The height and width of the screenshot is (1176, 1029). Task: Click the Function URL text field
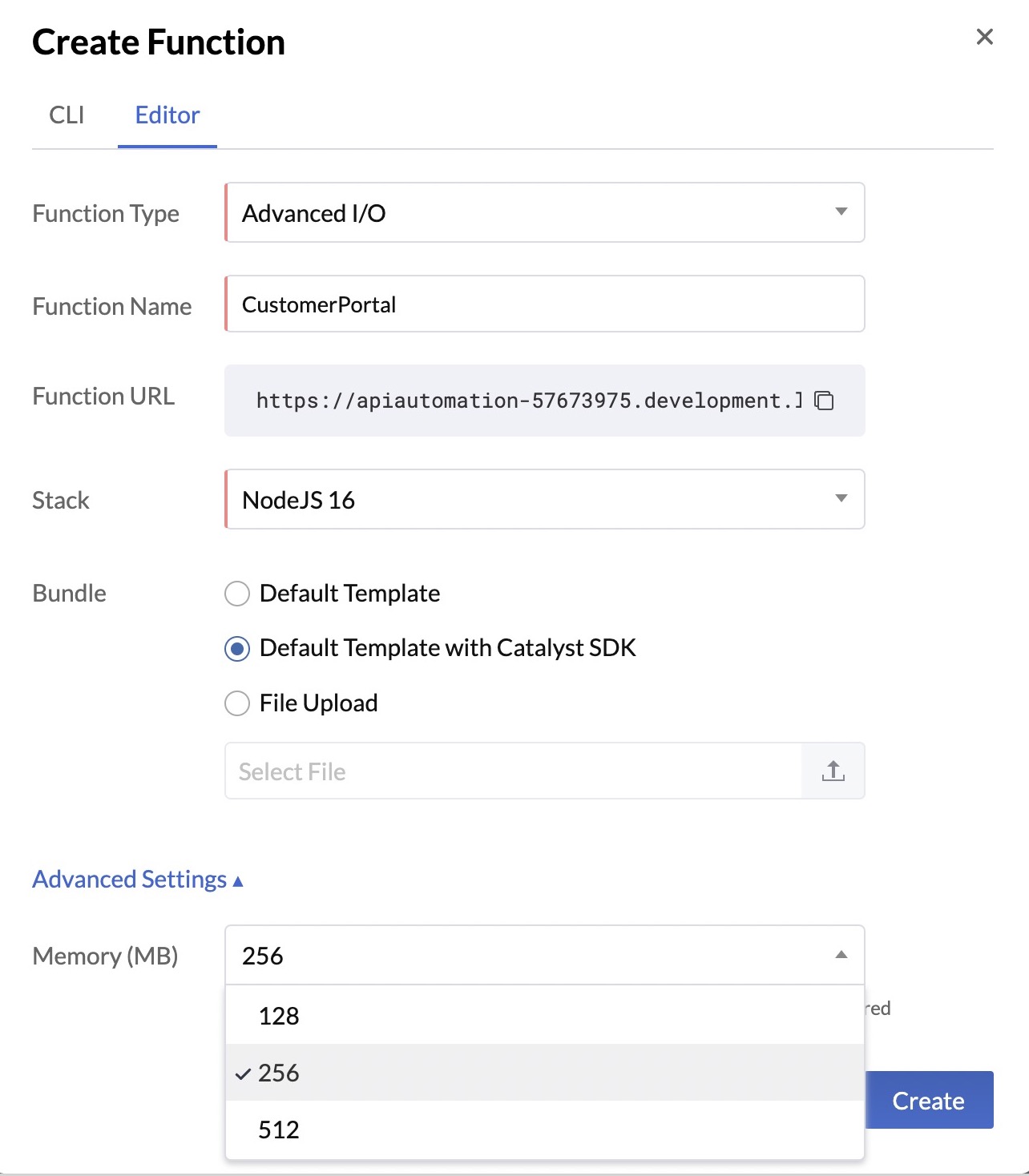tap(529, 401)
